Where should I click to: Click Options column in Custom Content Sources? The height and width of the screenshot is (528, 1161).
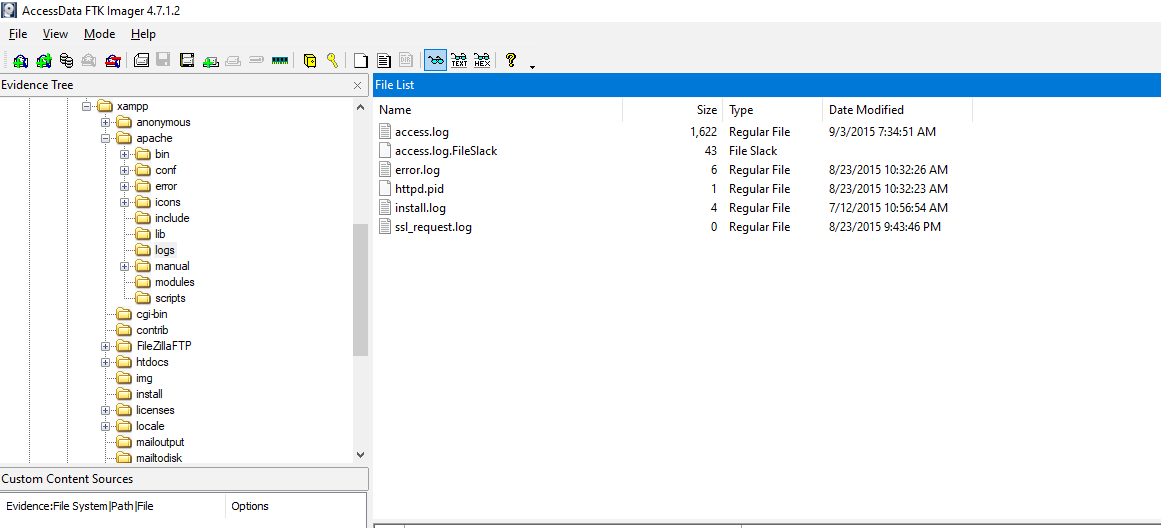point(296,507)
